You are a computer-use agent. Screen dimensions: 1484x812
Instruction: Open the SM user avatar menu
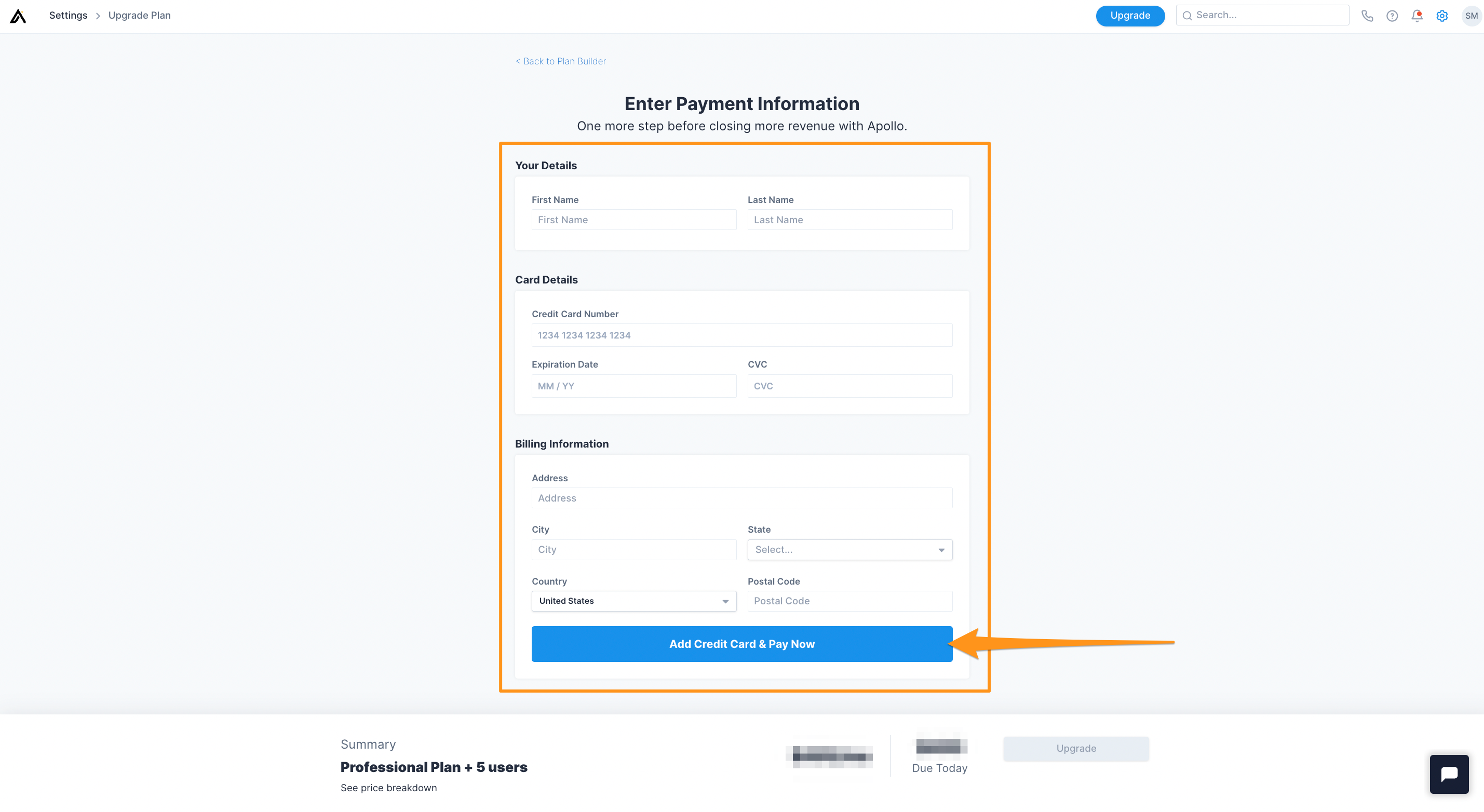tap(1470, 16)
